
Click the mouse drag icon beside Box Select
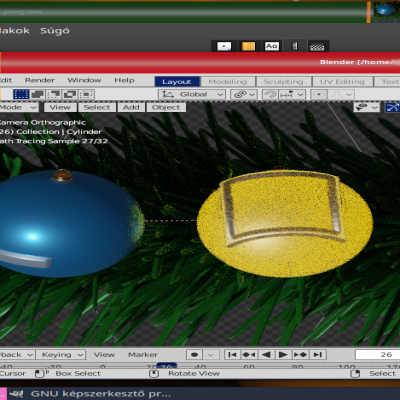42,374
